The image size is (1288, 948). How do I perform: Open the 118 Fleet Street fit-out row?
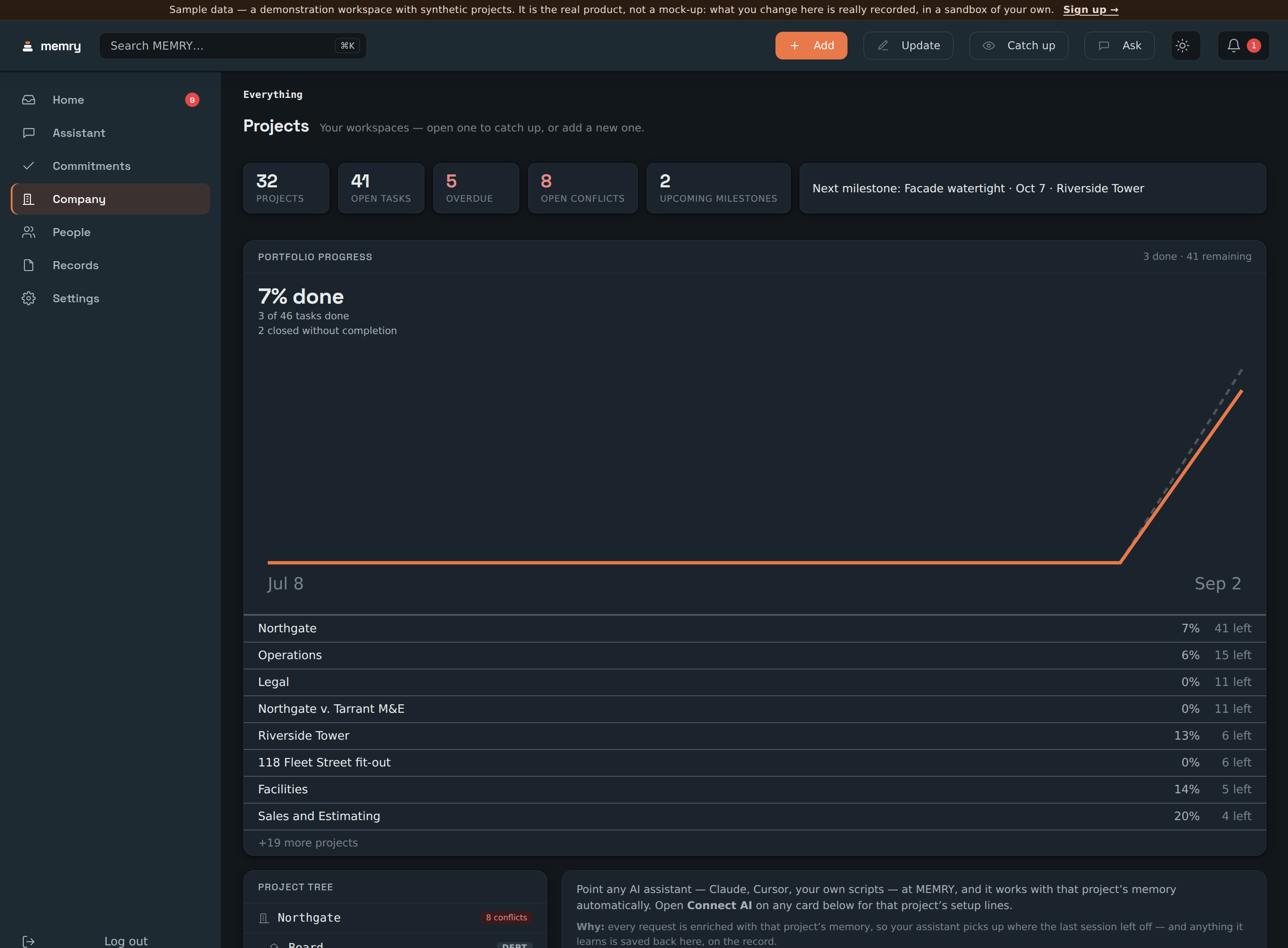[x=755, y=762]
